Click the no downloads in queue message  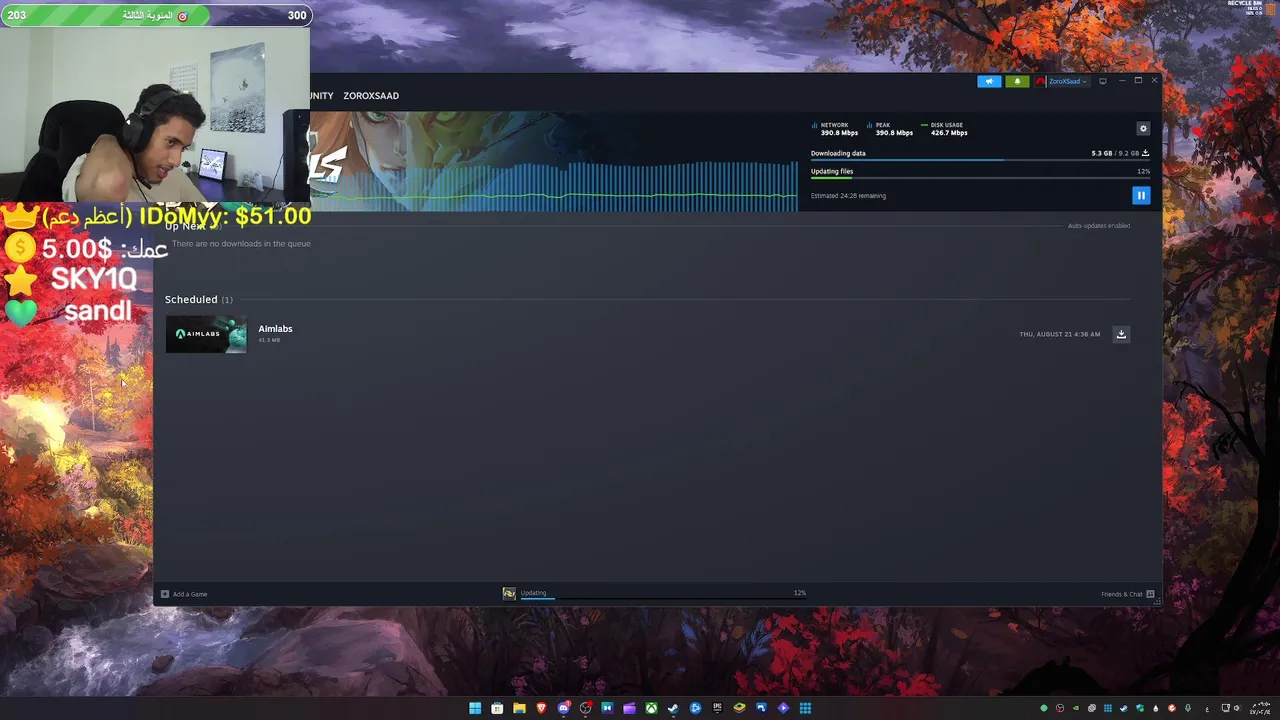241,243
